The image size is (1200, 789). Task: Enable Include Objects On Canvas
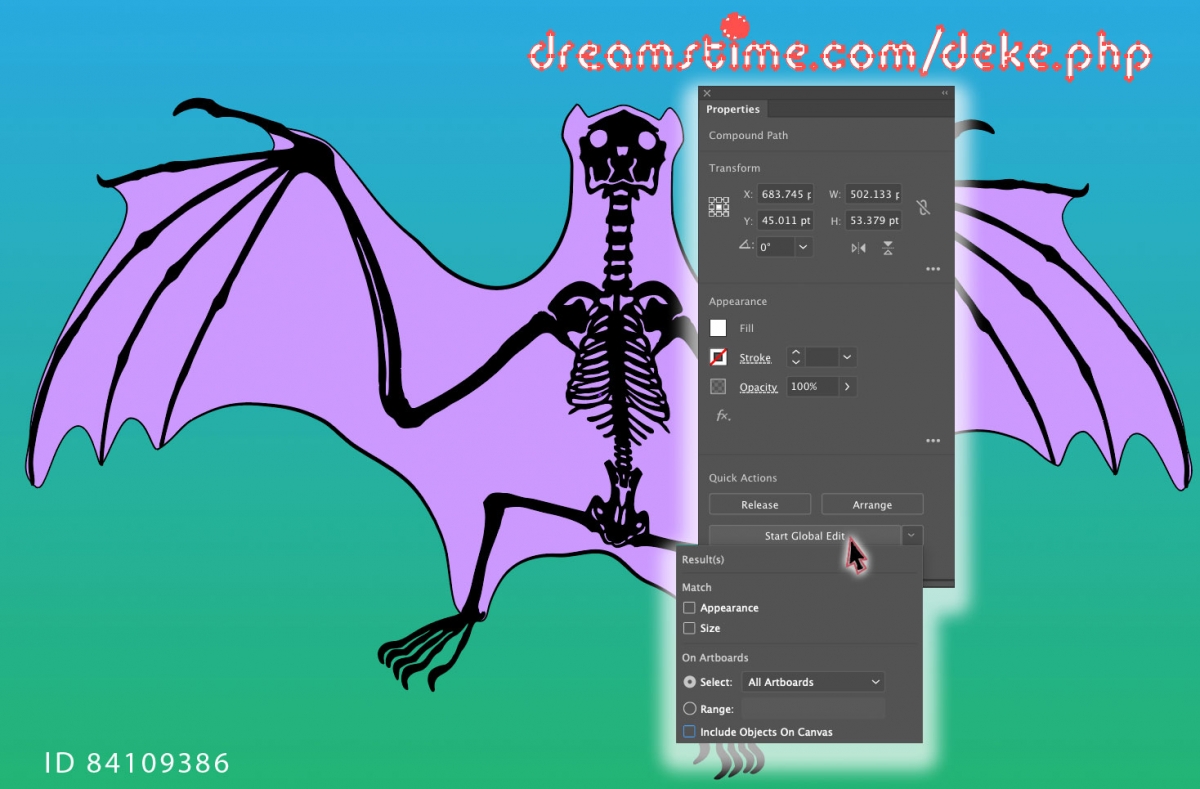pos(689,731)
